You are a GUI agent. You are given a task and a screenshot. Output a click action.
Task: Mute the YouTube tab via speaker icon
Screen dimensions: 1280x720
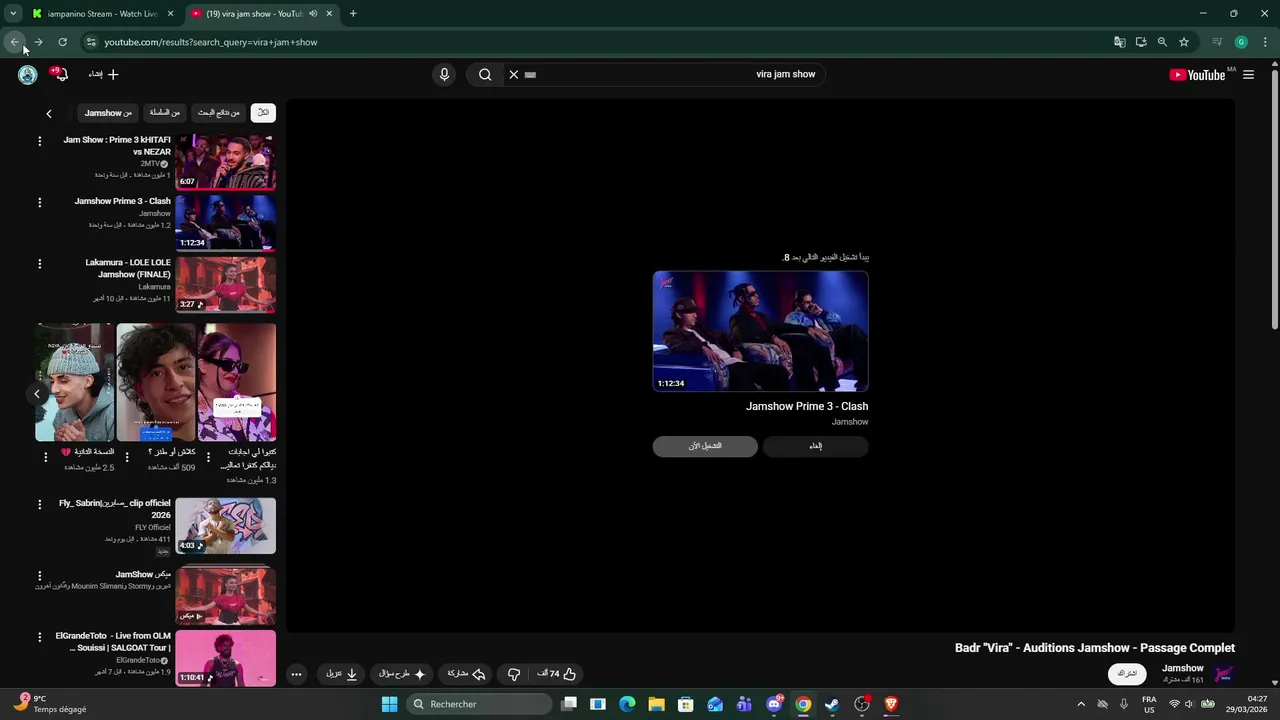[x=313, y=14]
